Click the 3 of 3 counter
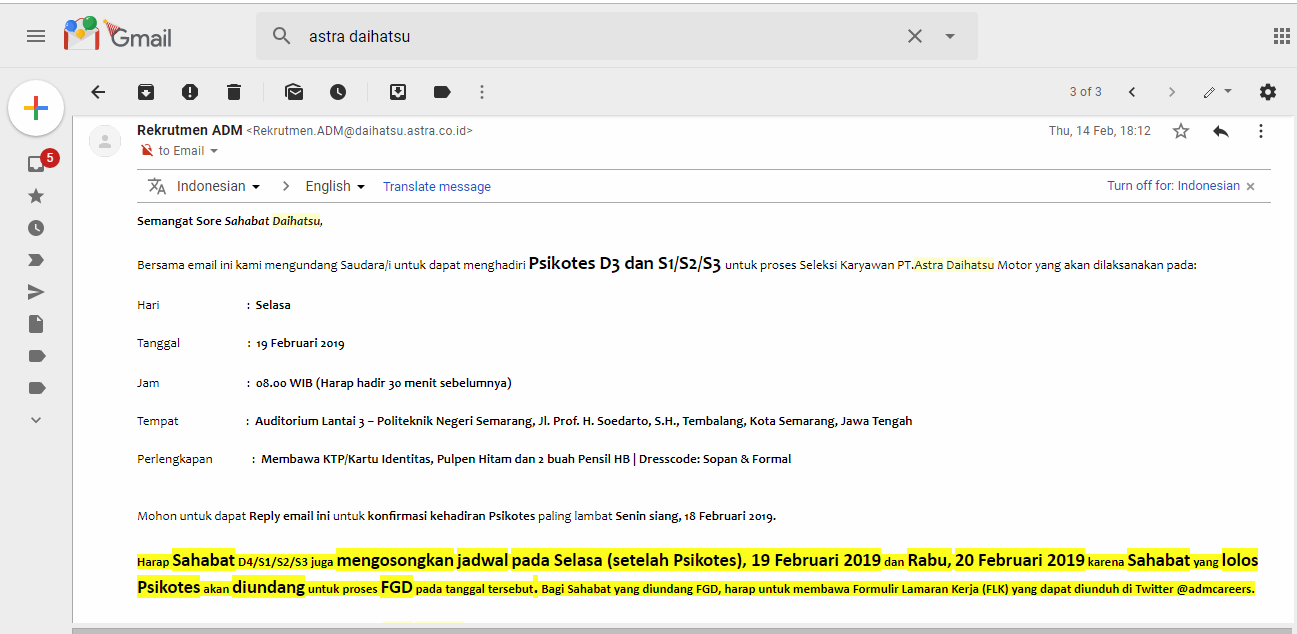This screenshot has height=634, width=1297. coord(1085,92)
